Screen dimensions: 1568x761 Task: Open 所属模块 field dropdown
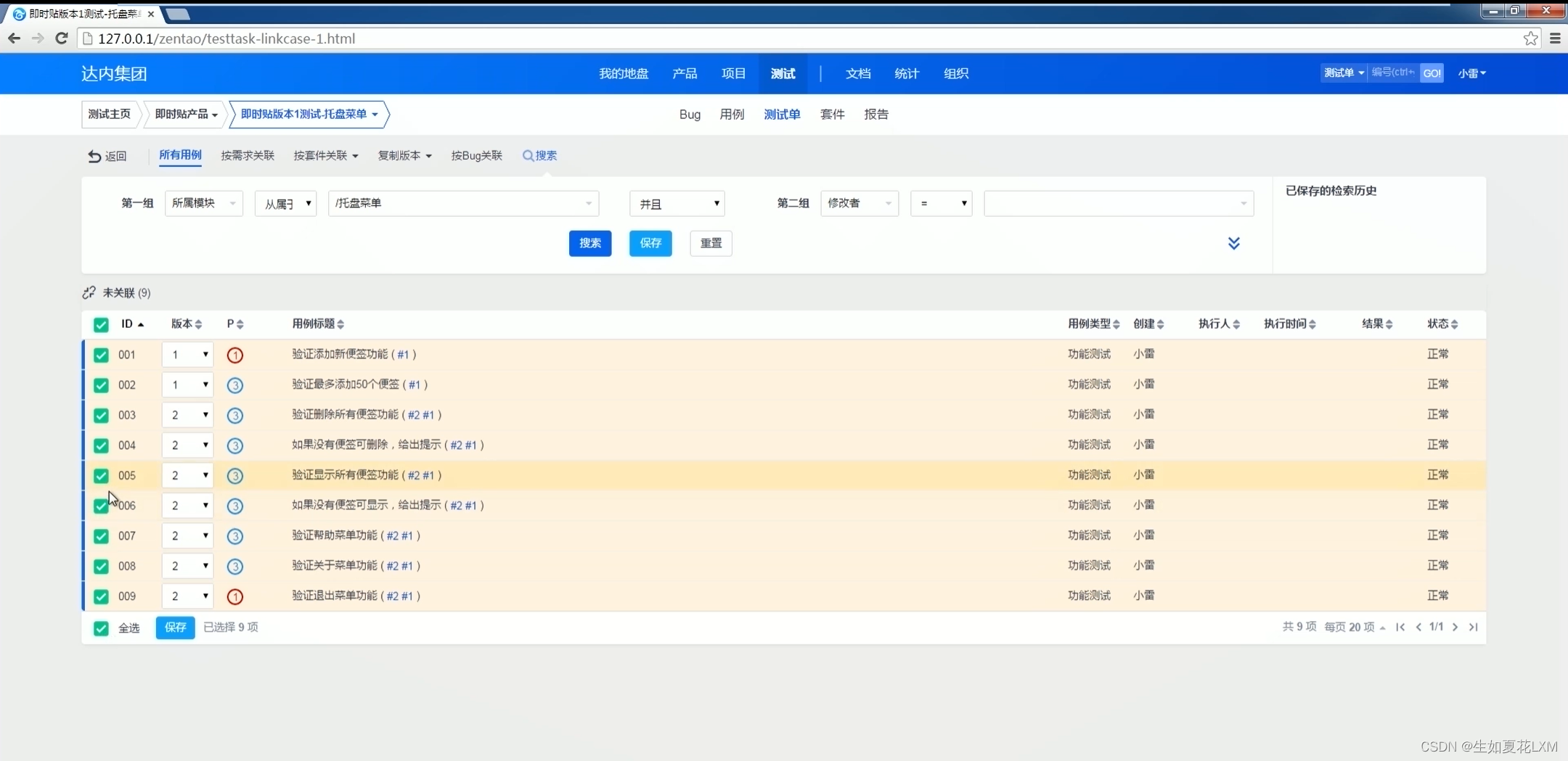204,203
